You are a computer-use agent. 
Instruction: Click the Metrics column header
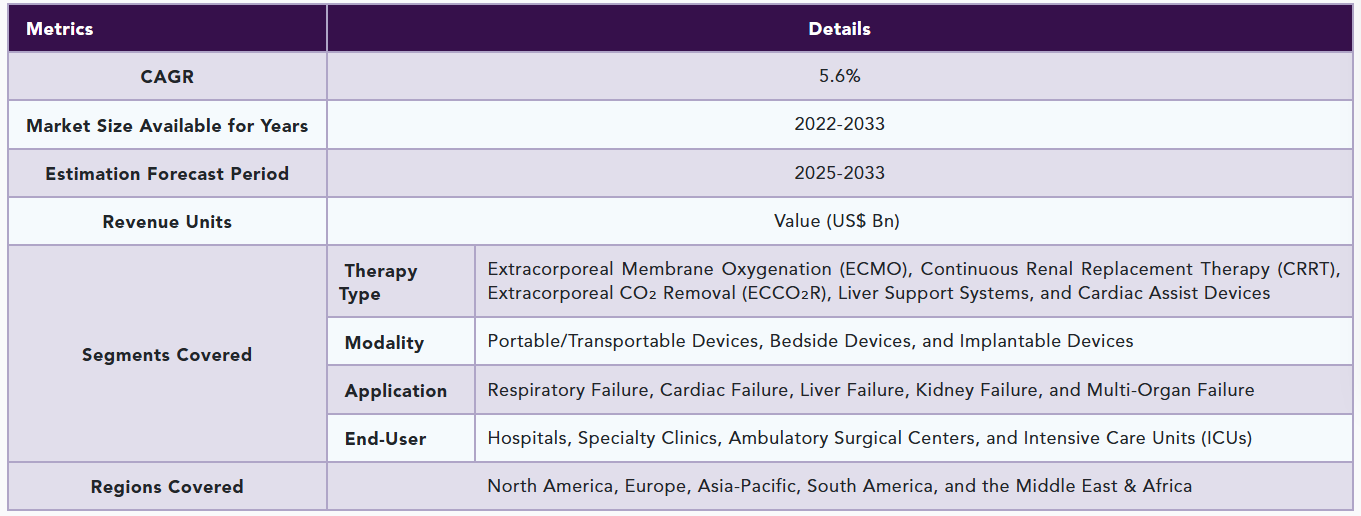pyautogui.click(x=60, y=29)
